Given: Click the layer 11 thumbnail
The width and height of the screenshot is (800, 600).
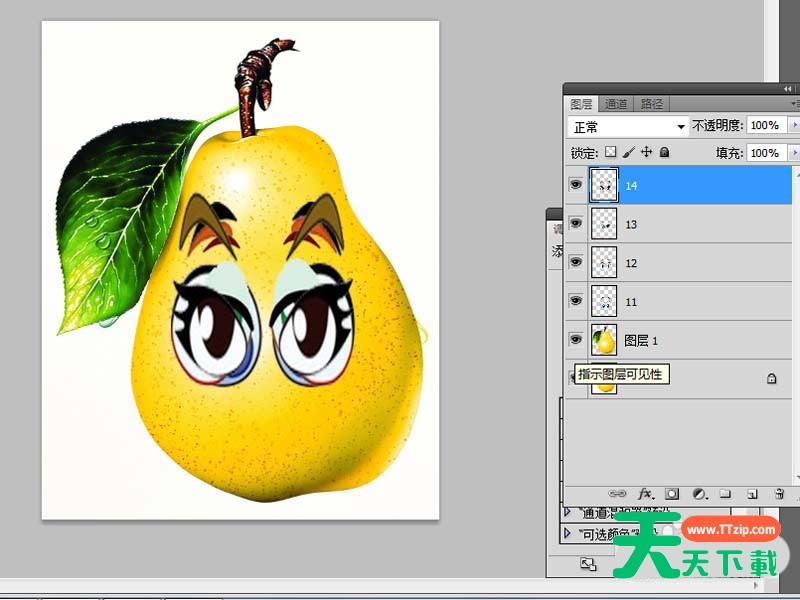Looking at the screenshot, I should click(x=604, y=301).
